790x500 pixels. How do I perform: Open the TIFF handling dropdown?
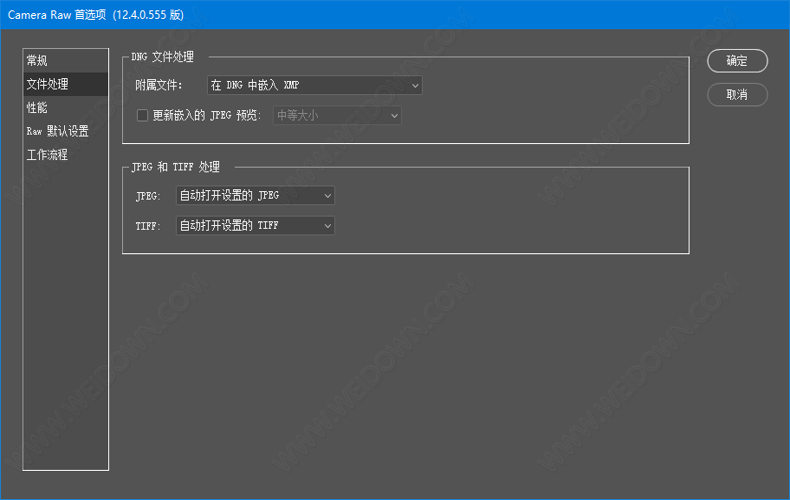pyautogui.click(x=255, y=226)
